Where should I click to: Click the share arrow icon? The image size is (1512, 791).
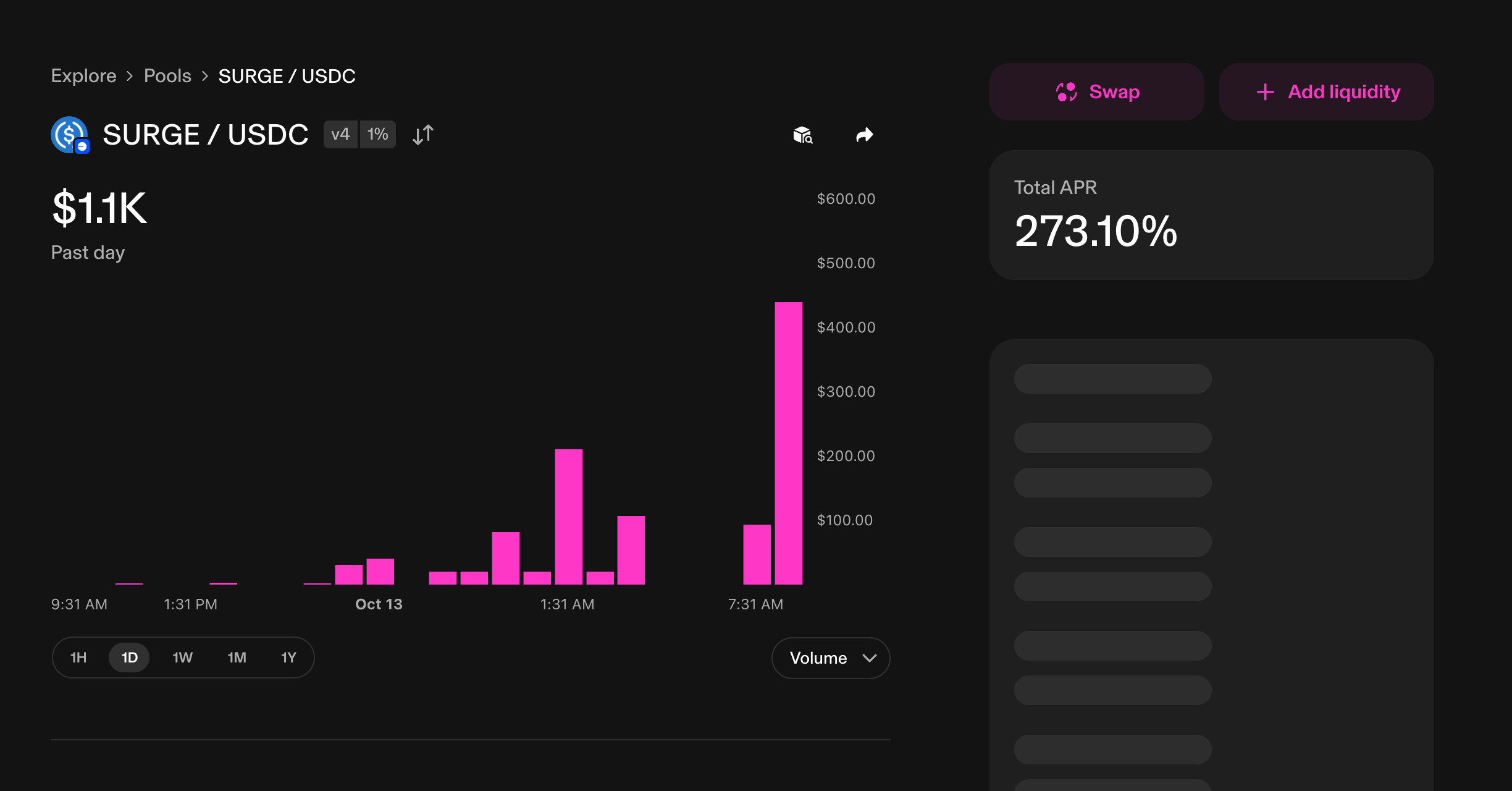pyautogui.click(x=864, y=135)
